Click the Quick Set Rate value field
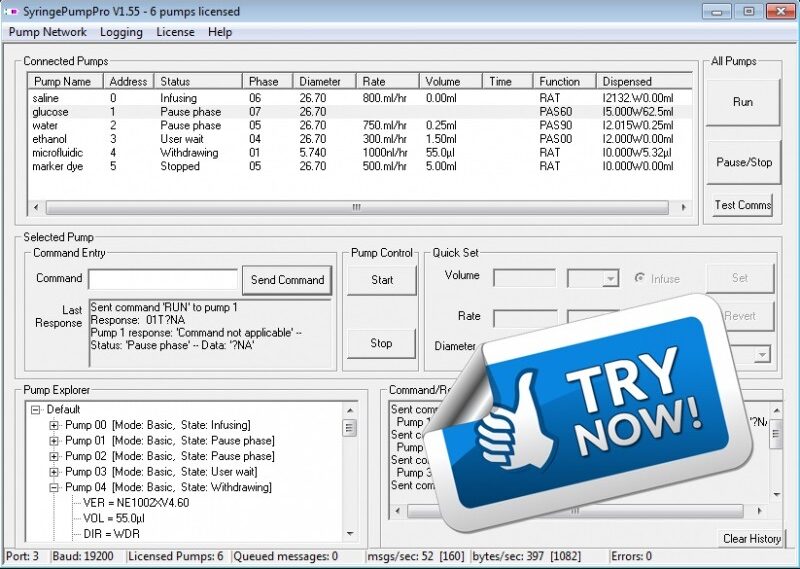The image size is (800, 569). click(525, 317)
